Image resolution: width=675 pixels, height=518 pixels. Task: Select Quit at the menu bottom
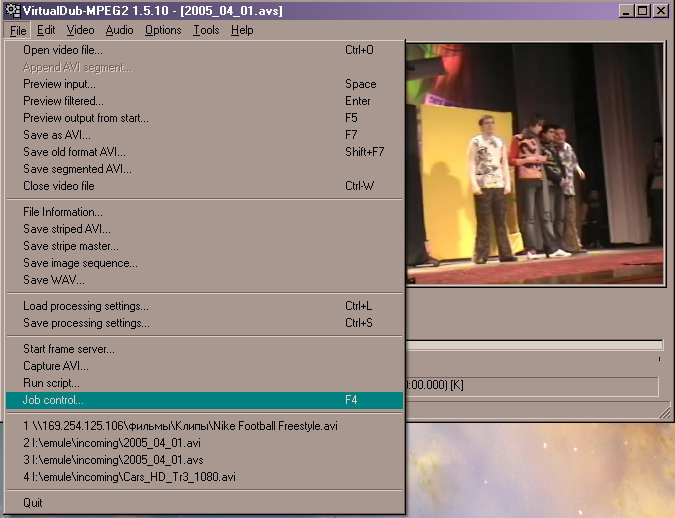pos(33,503)
